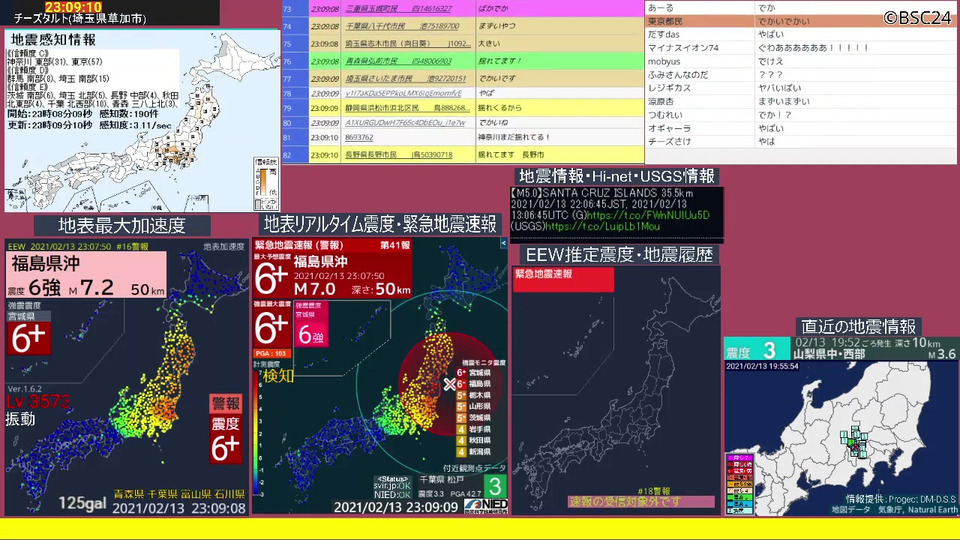Click the orange PGA : 103 label

(x=272, y=353)
